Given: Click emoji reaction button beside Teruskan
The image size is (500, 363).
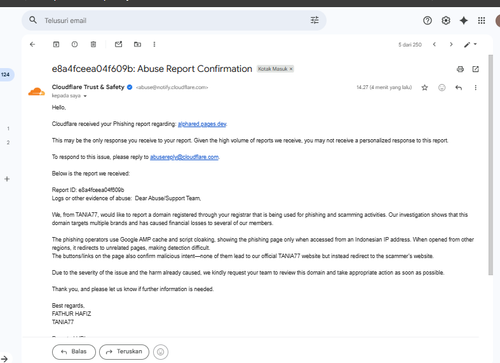Looking at the screenshot, I should tap(161, 352).
